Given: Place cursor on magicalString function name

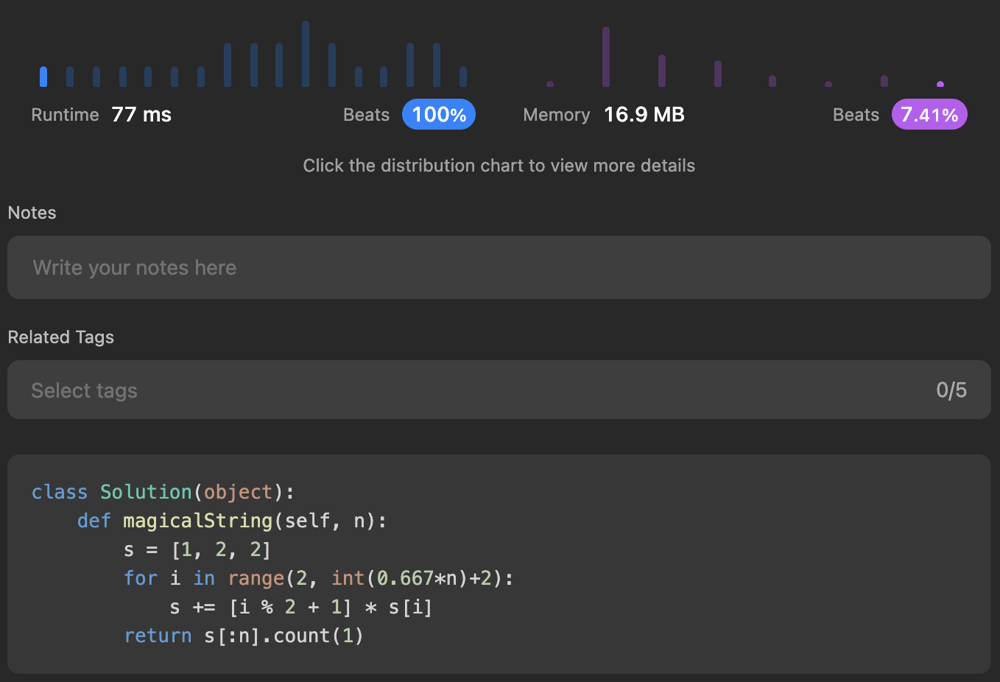Looking at the screenshot, I should (197, 521).
